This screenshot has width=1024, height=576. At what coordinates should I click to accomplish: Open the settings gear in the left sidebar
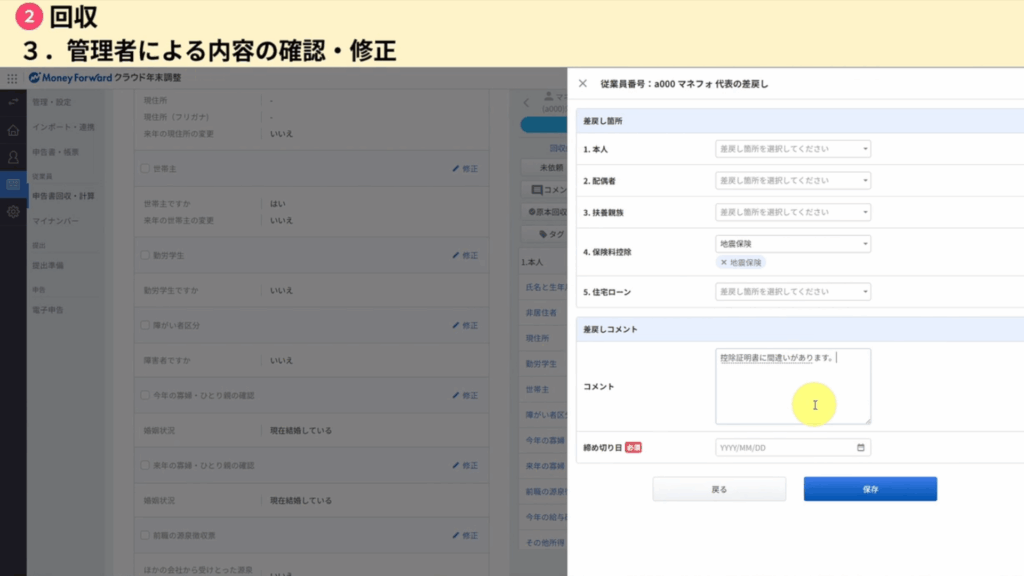[x=13, y=212]
